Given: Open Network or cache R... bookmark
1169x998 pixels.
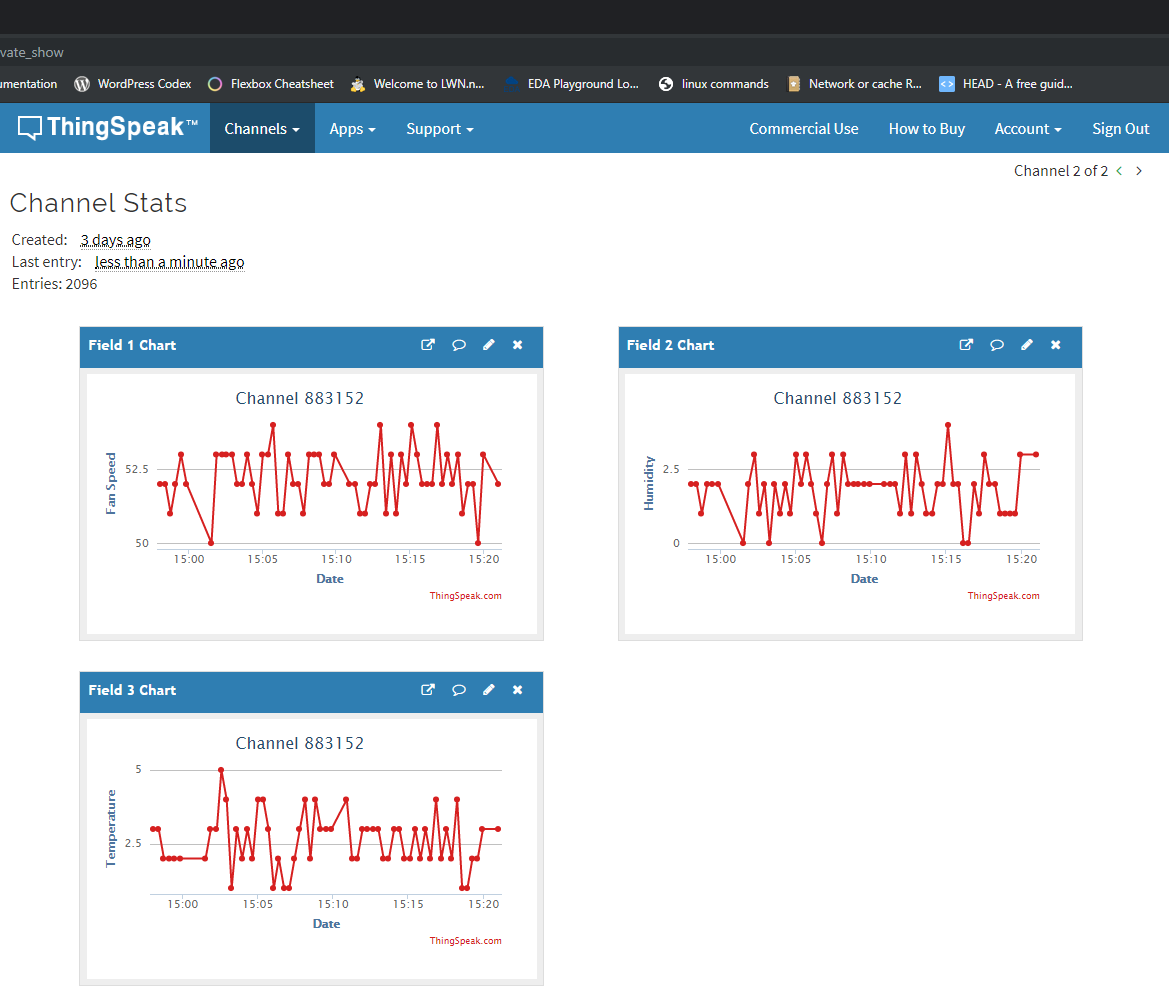Looking at the screenshot, I should (x=854, y=83).
